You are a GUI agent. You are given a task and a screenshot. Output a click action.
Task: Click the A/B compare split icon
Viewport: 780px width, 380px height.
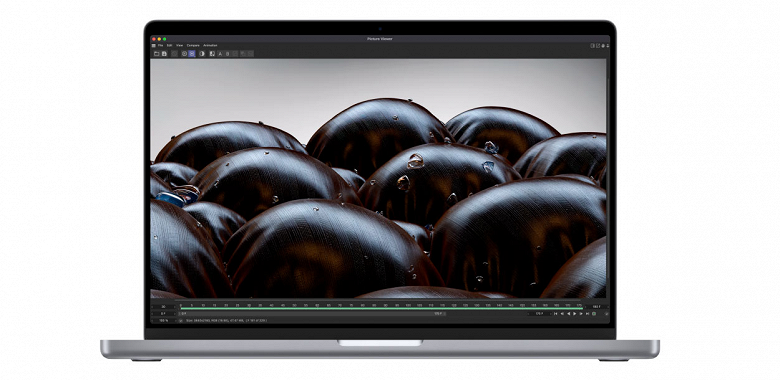(x=212, y=54)
